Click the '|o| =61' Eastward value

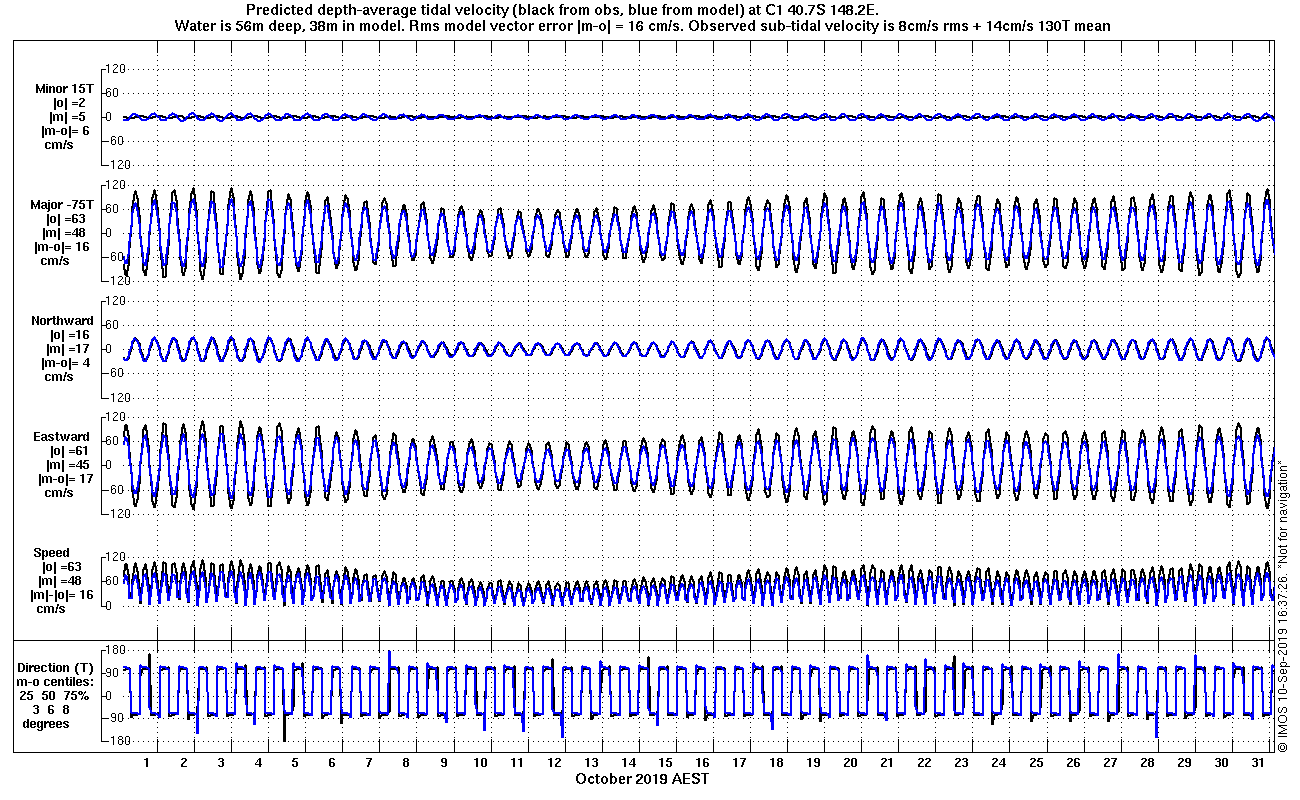point(69,451)
